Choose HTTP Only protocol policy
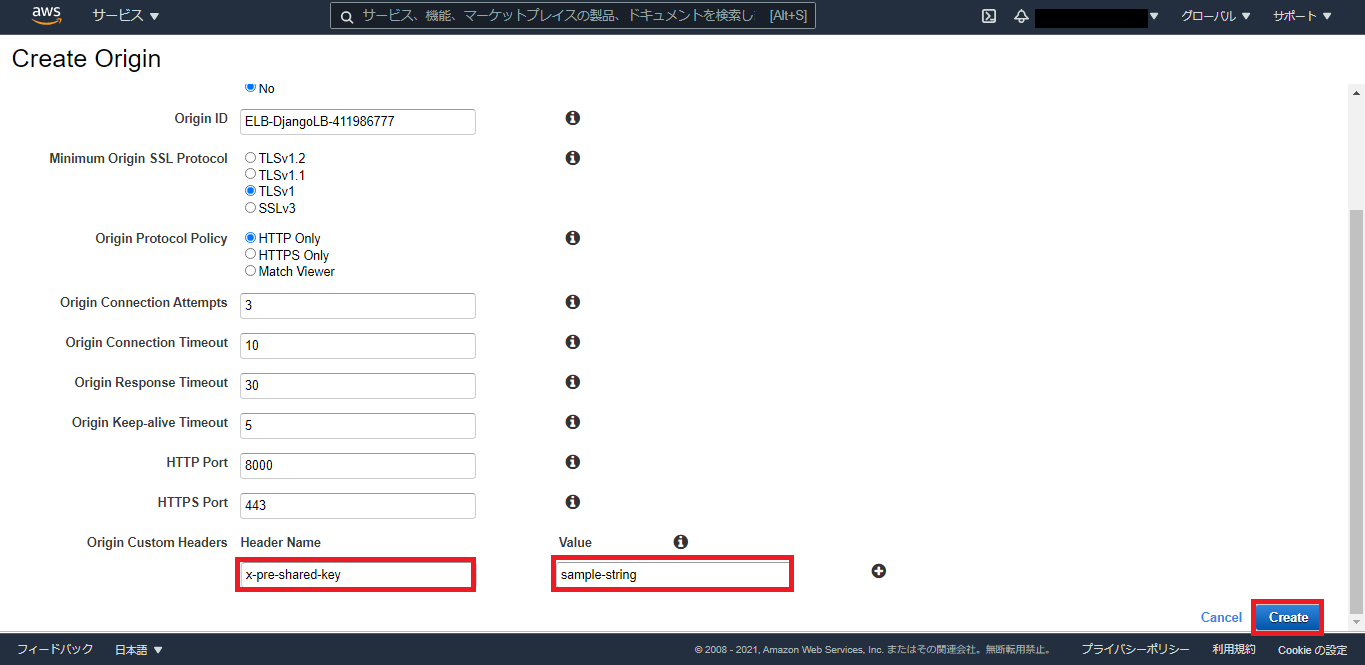Viewport: 1365px width, 665px height. pos(251,238)
